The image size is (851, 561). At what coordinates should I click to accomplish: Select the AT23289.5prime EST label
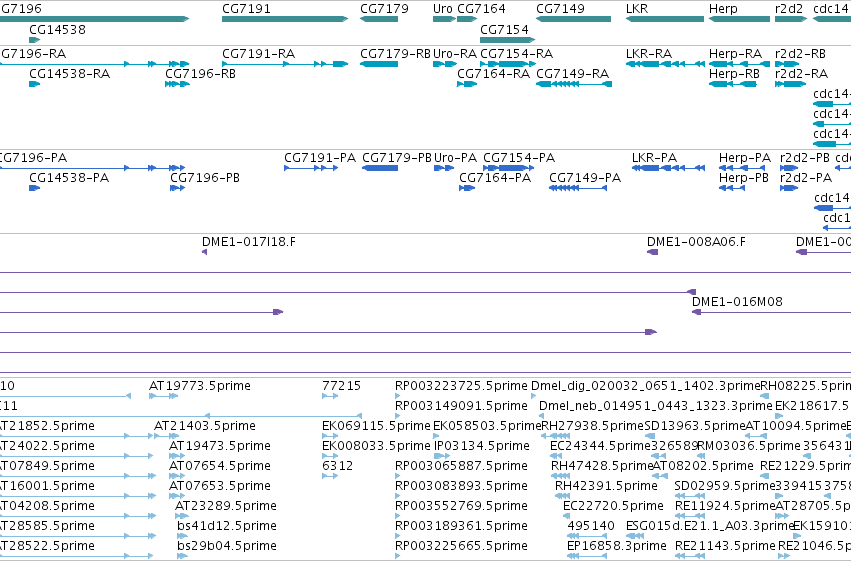(x=225, y=506)
